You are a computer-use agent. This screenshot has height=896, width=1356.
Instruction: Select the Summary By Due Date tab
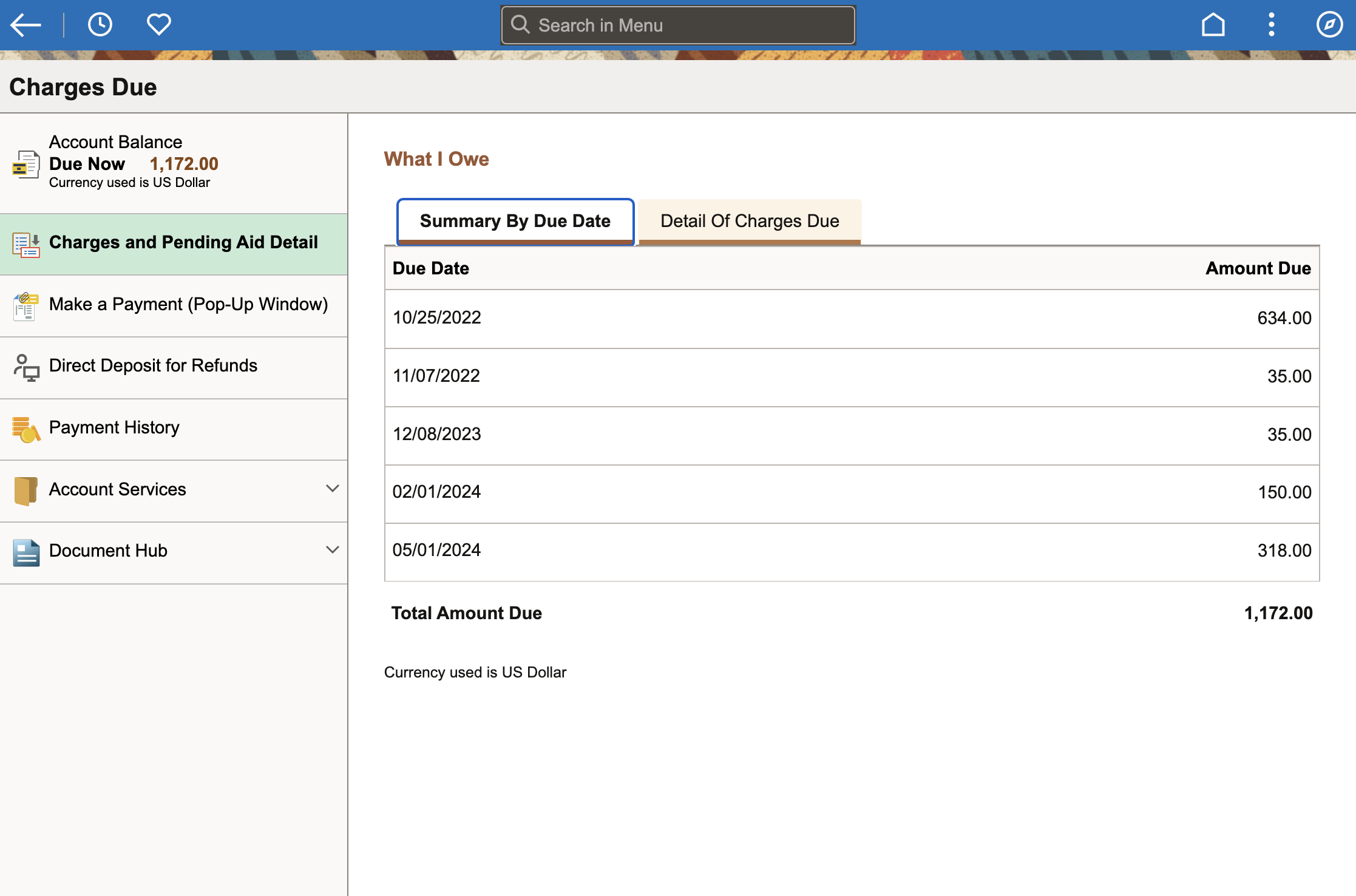(x=515, y=222)
